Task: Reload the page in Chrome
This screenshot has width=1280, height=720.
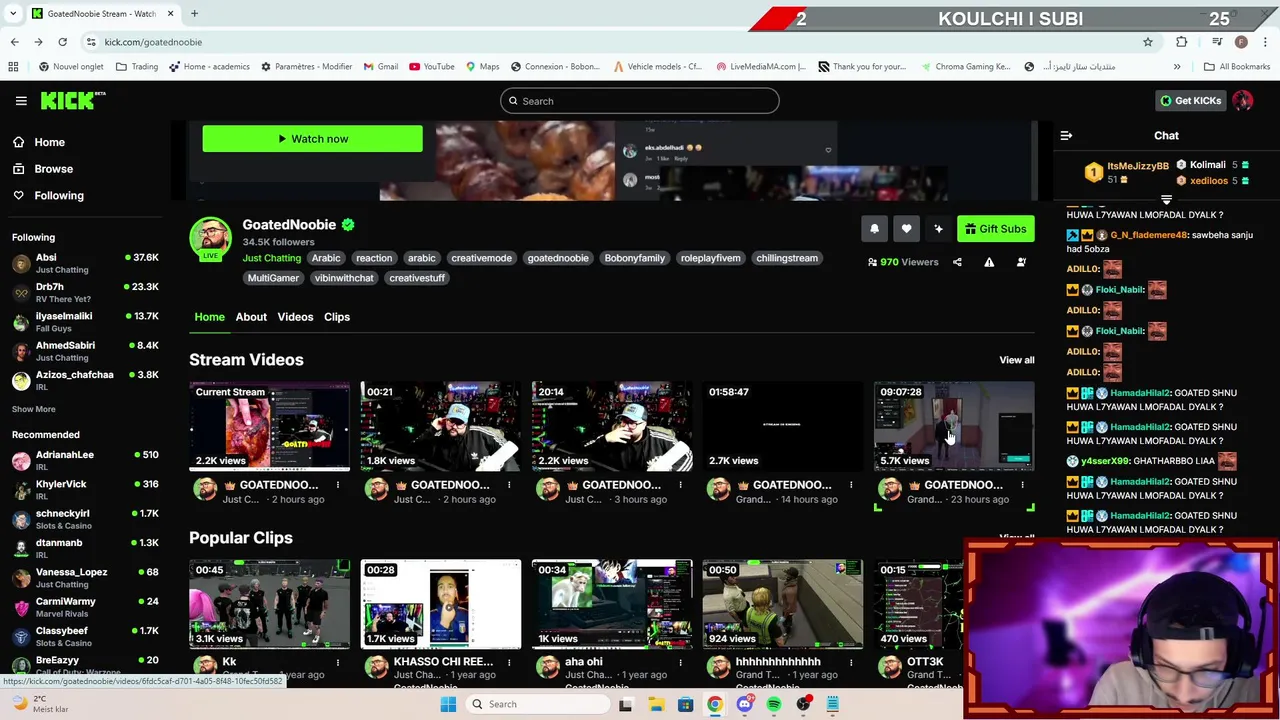Action: coord(62,42)
